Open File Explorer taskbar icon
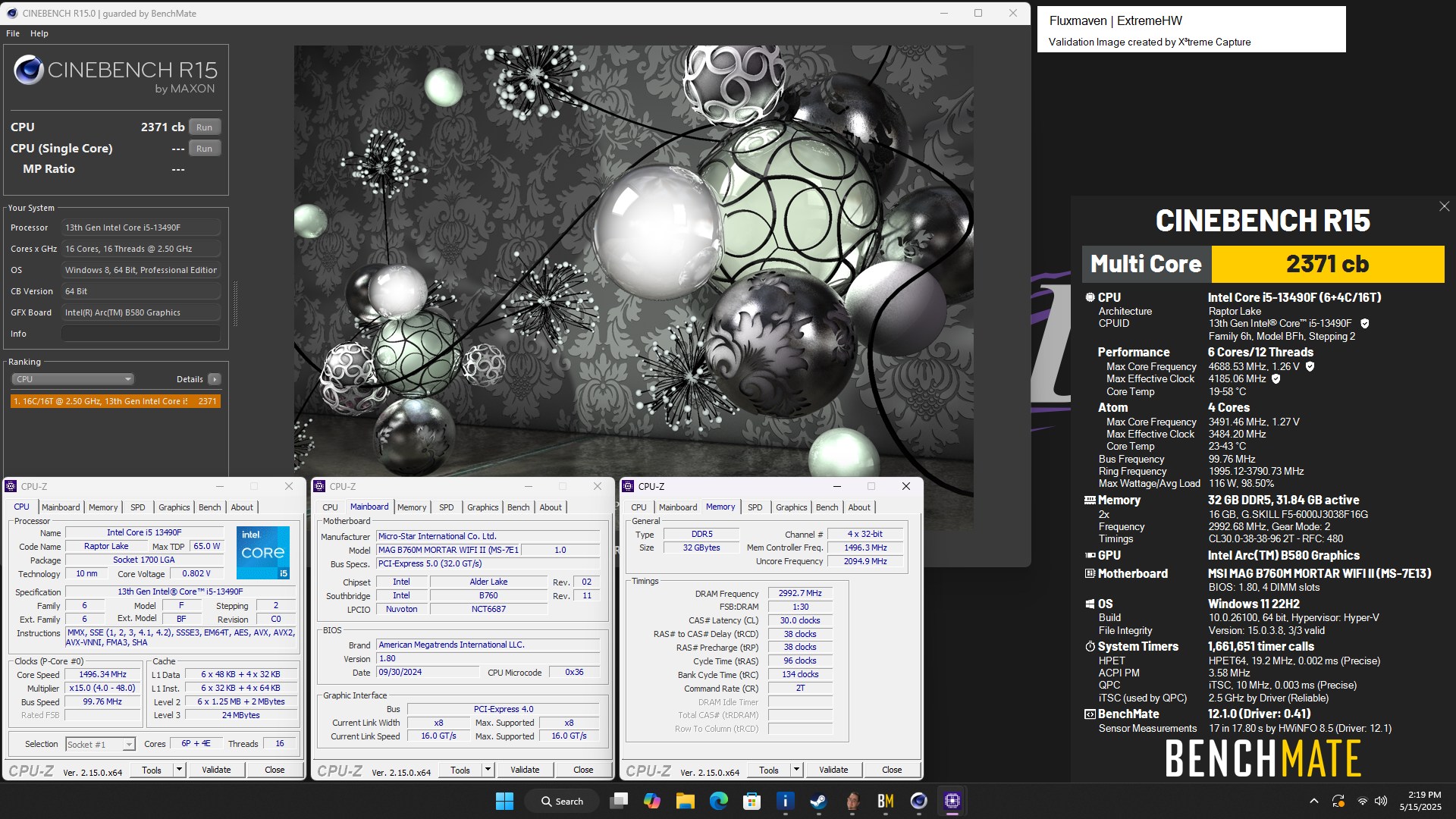Screen dimensions: 1456x819 (x=686, y=801)
